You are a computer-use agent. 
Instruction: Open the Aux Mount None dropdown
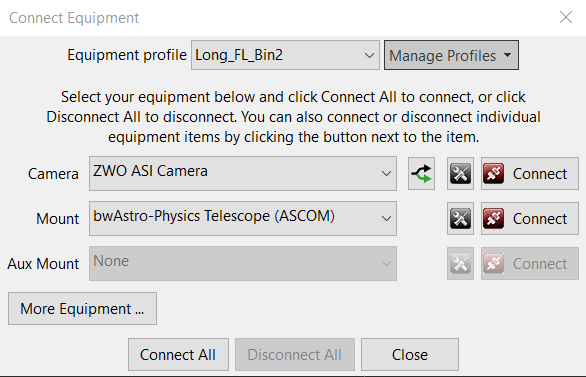point(243,263)
